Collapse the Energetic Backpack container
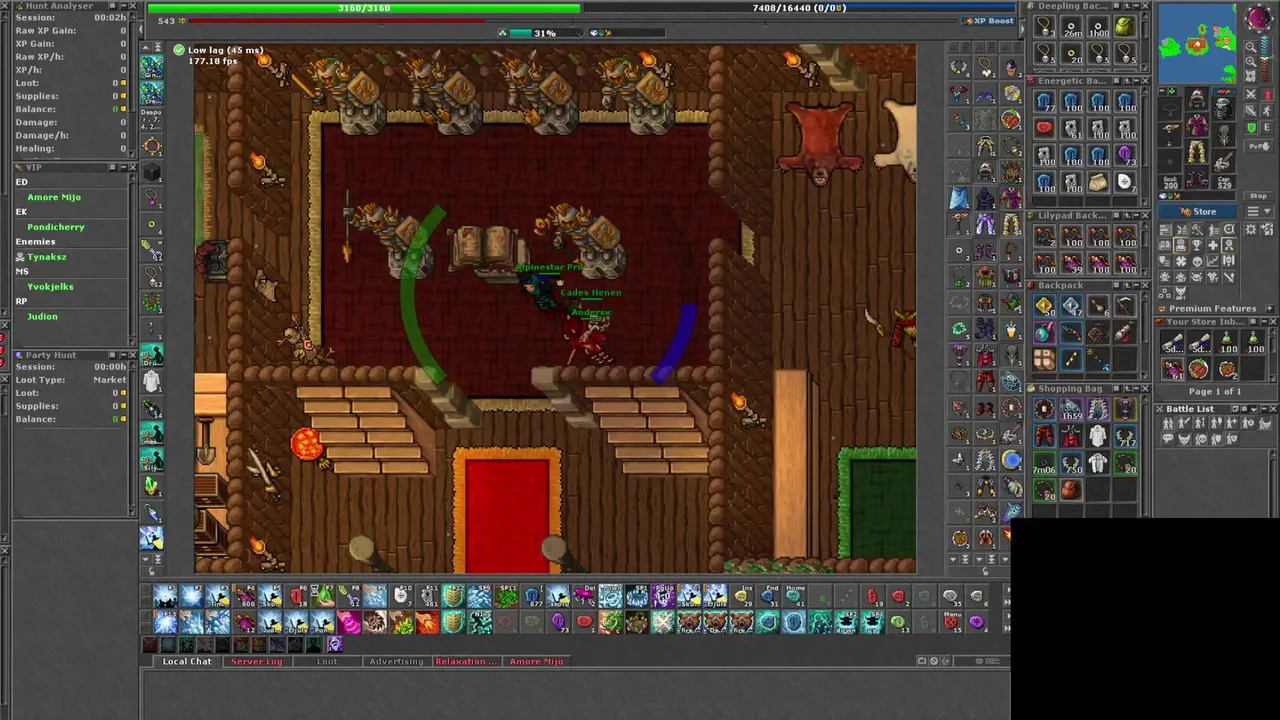Image resolution: width=1280 pixels, height=720 pixels. tap(1136, 81)
